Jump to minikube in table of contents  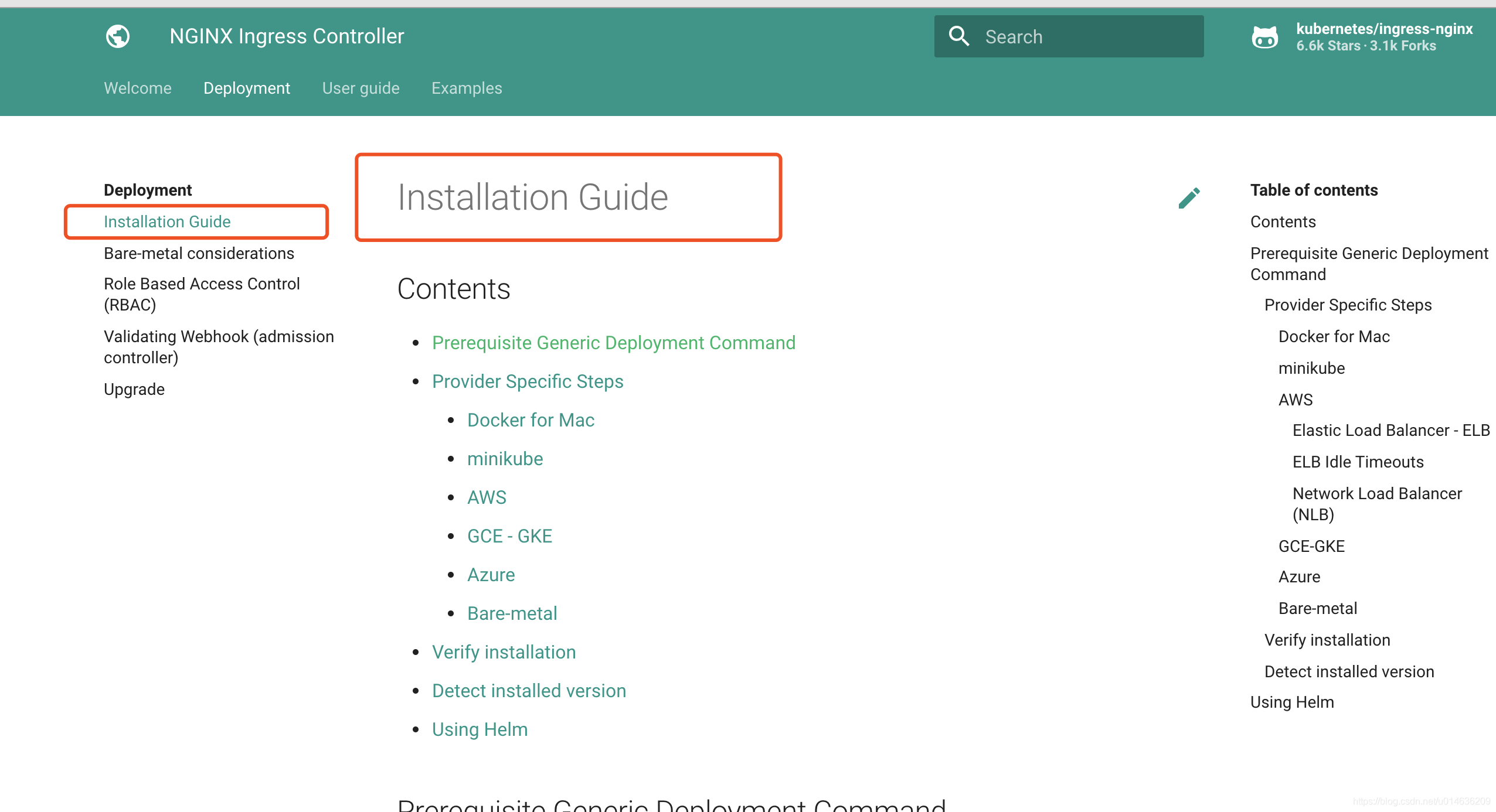click(x=1312, y=368)
